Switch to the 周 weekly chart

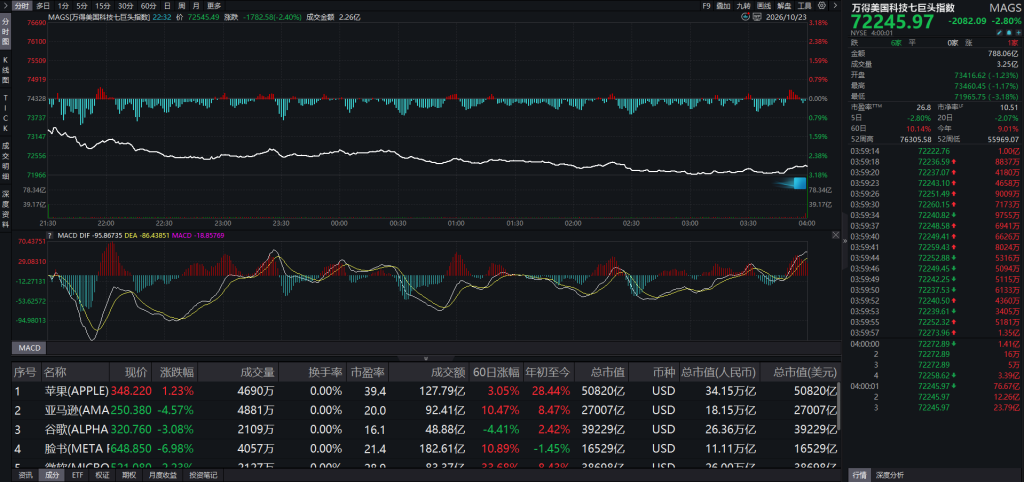coord(182,5)
